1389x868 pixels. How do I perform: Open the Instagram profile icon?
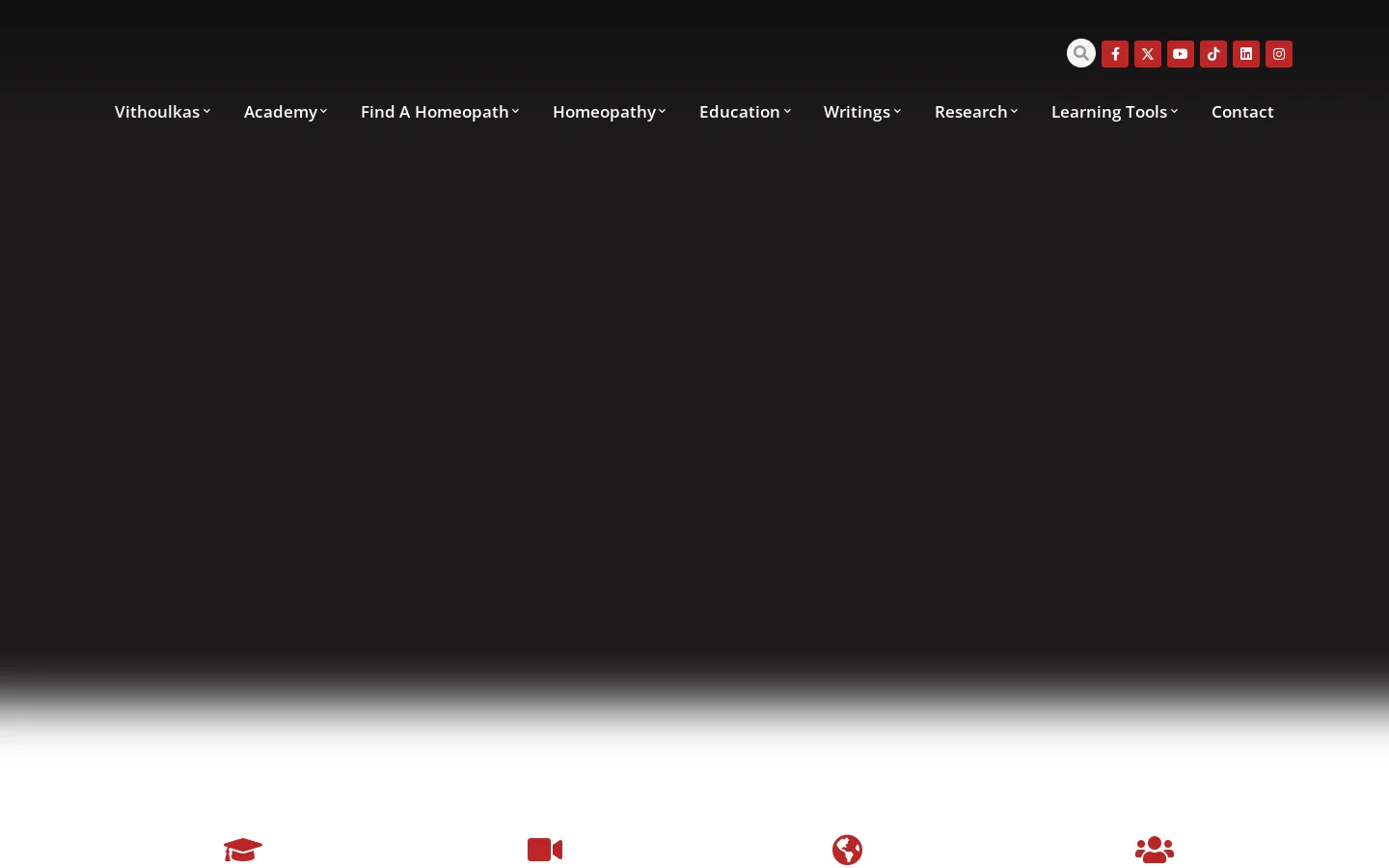[x=1279, y=54]
